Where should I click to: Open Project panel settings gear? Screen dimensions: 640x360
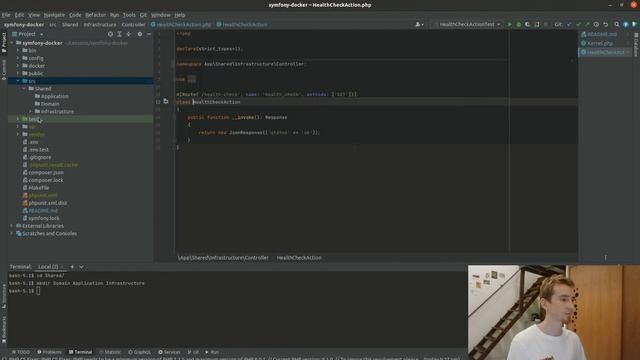click(140, 34)
